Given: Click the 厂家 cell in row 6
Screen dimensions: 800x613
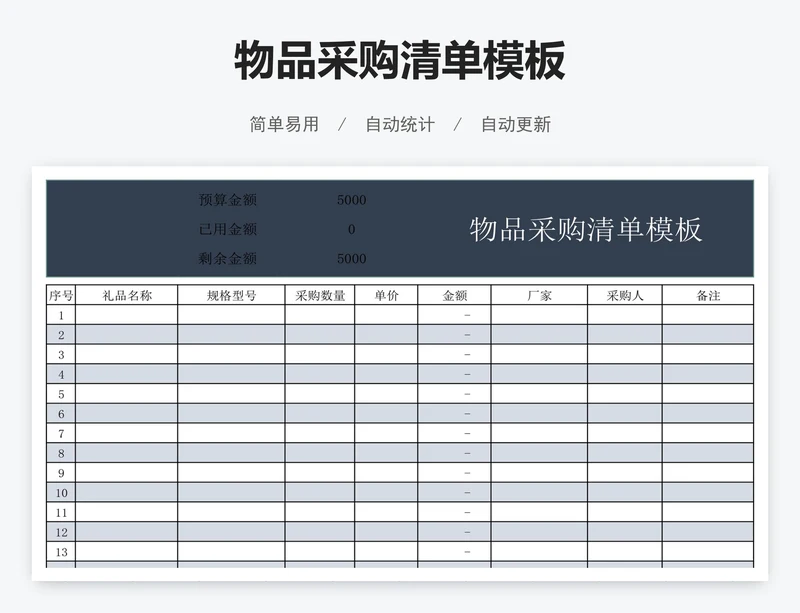Looking at the screenshot, I should [x=539, y=413].
